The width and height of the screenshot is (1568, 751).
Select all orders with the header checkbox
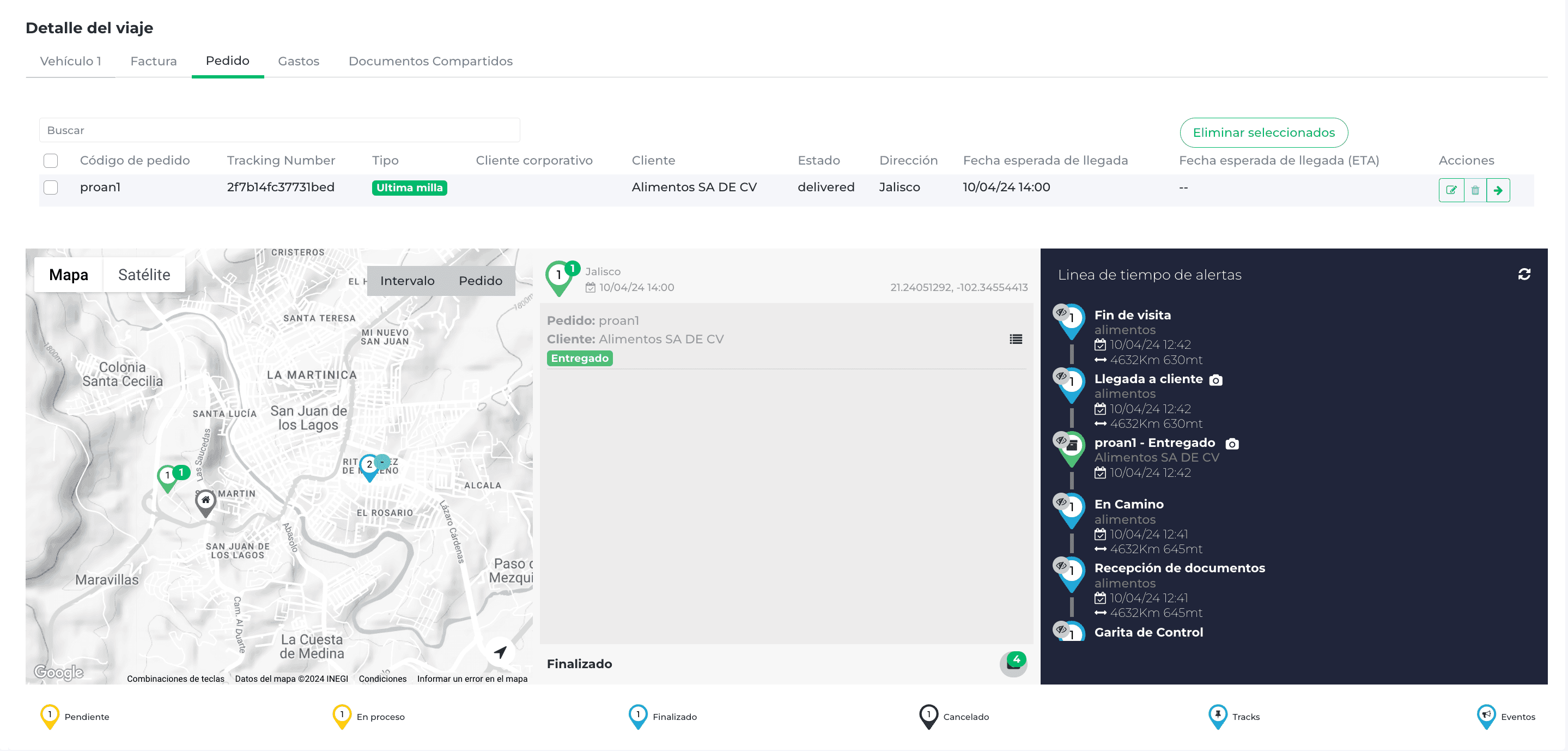(x=51, y=160)
